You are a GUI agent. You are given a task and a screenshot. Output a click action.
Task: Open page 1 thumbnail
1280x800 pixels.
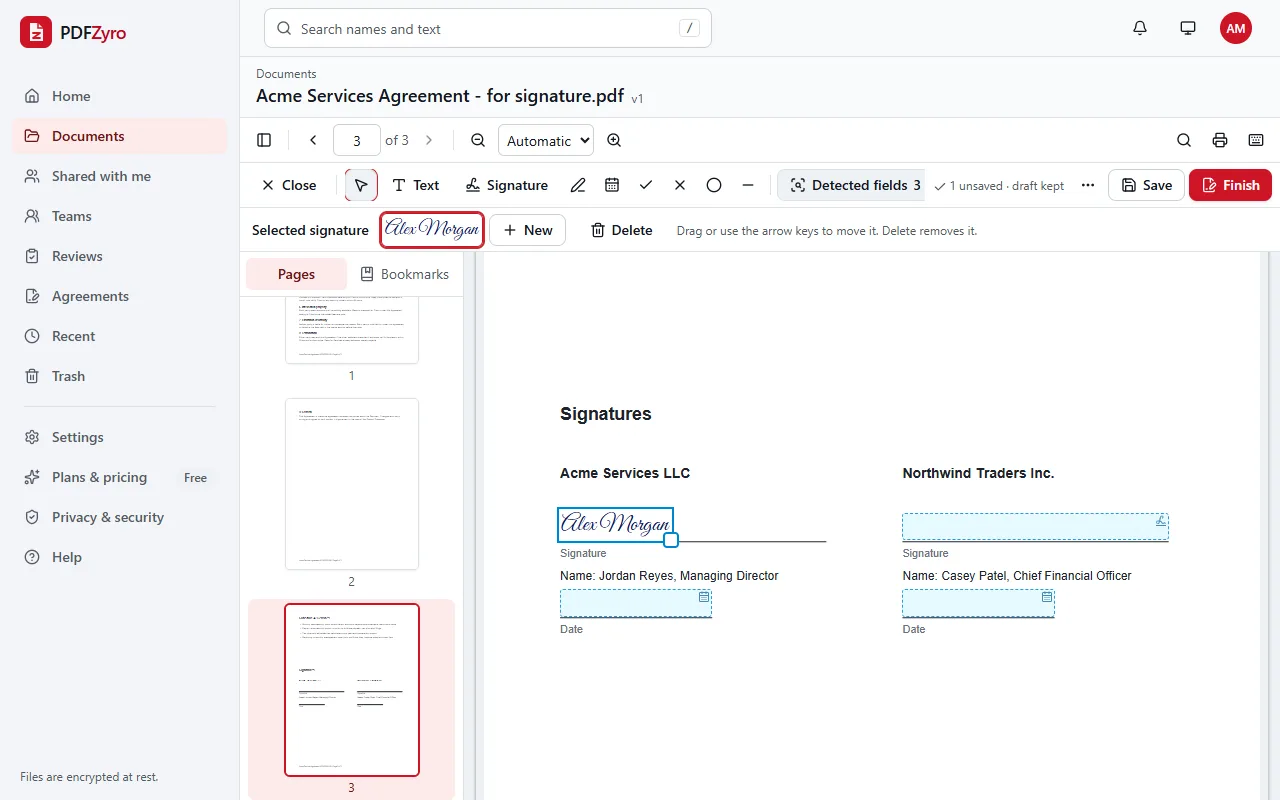[x=352, y=329]
